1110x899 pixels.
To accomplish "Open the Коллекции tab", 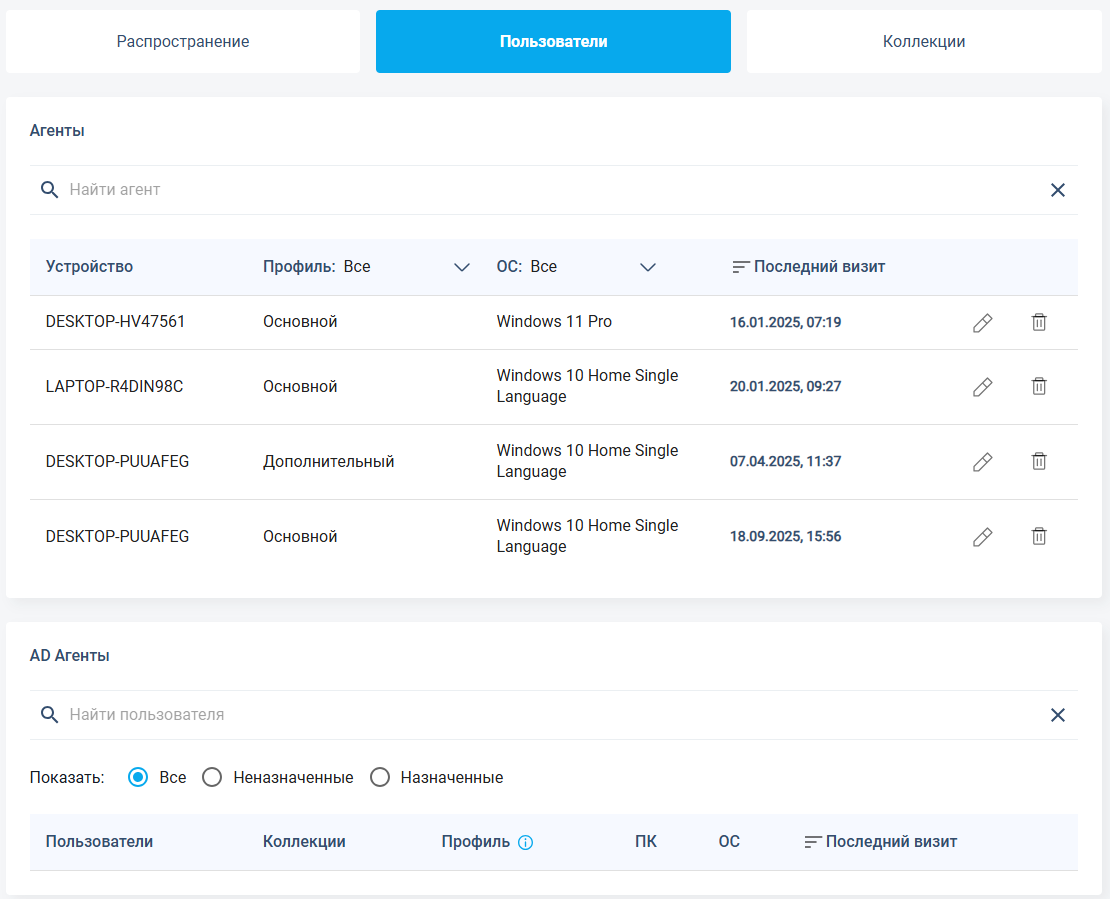I will click(923, 42).
